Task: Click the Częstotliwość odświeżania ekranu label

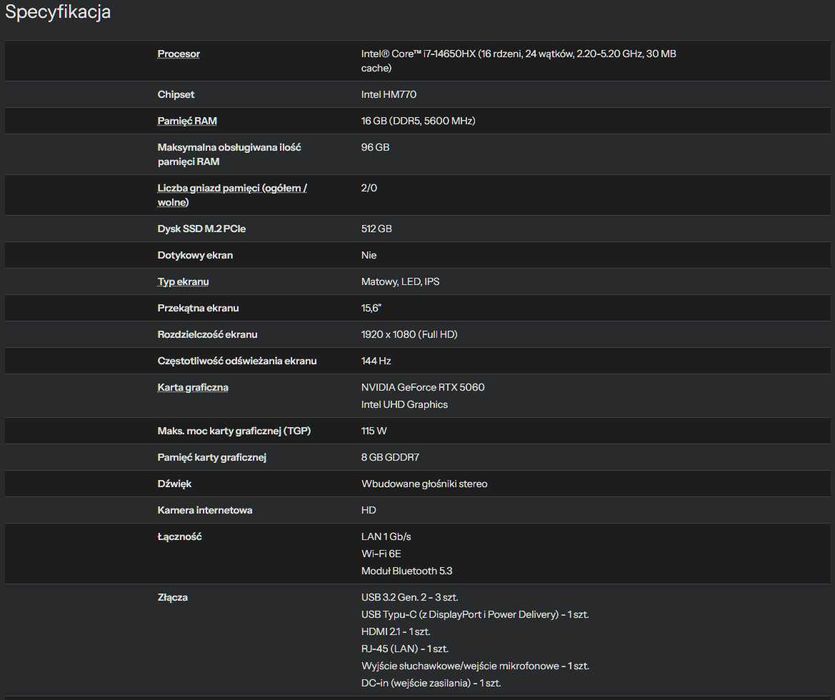Action: pyautogui.click(x=237, y=361)
